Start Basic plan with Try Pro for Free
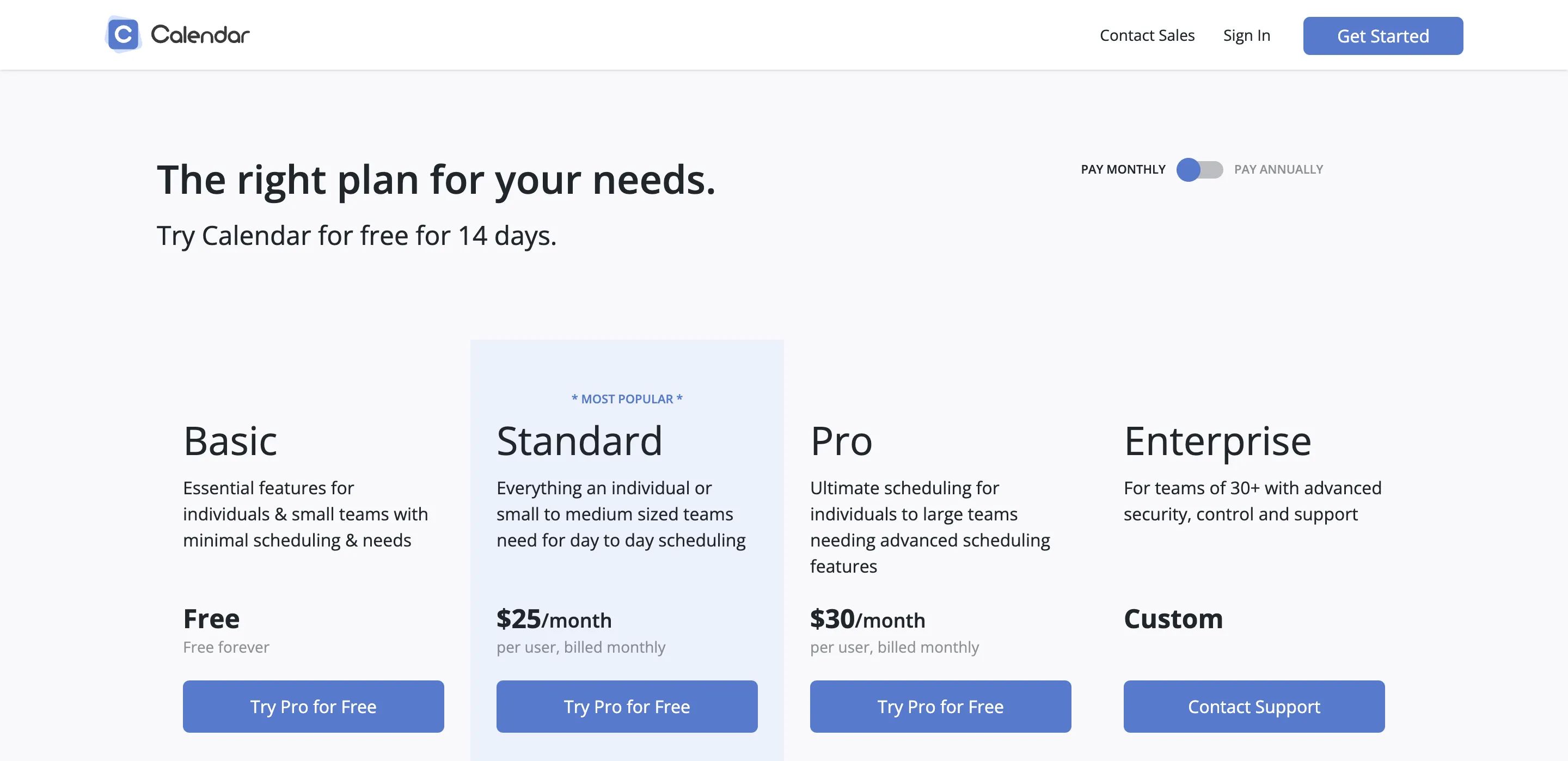Viewport: 1568px width, 761px height. pyautogui.click(x=314, y=706)
